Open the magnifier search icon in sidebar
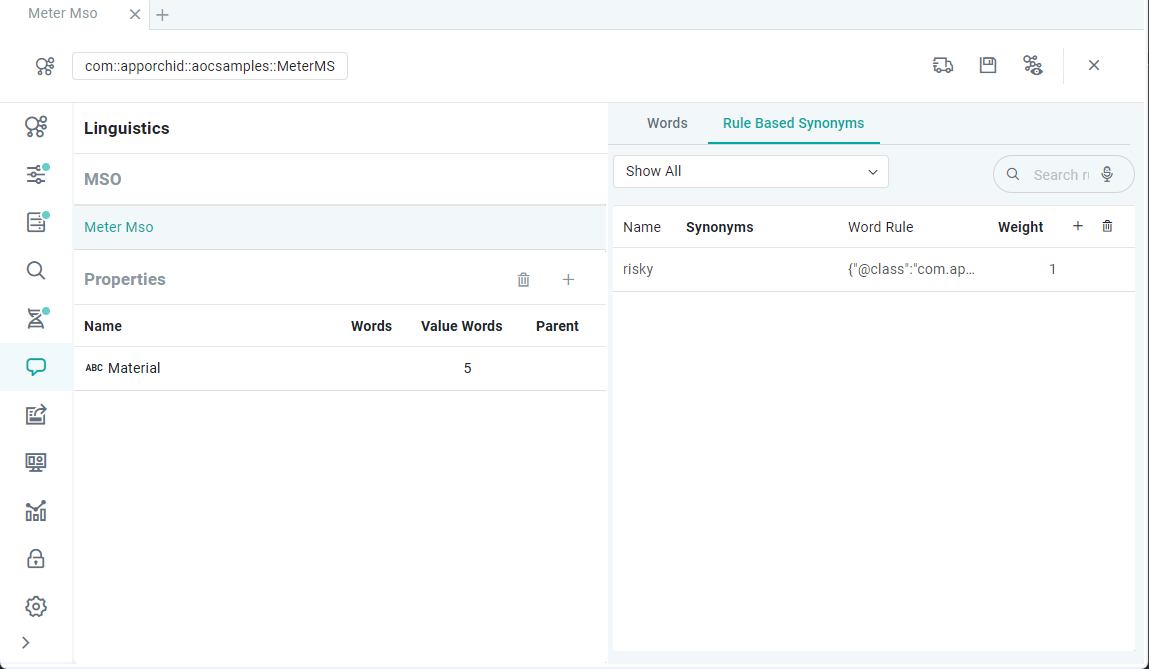 coord(36,271)
